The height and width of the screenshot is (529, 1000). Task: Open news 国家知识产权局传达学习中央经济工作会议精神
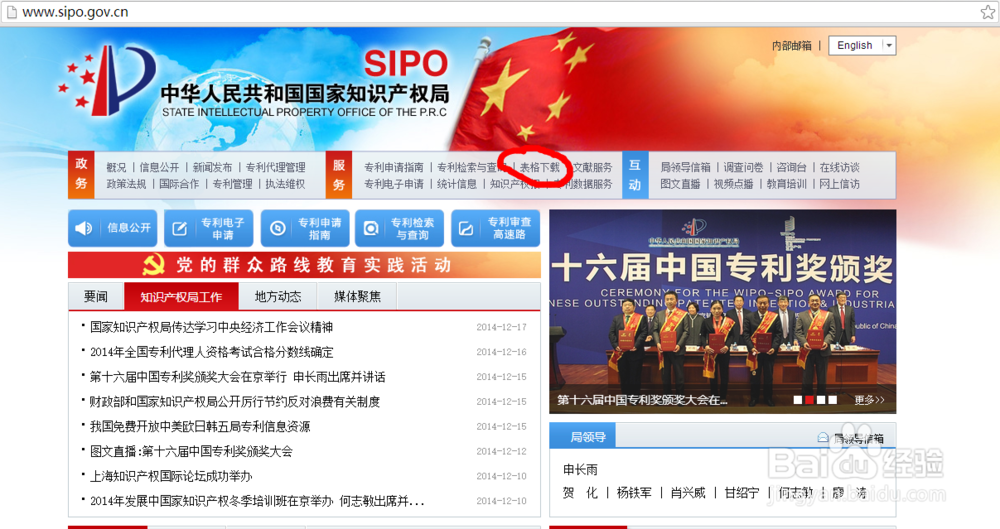tap(211, 327)
